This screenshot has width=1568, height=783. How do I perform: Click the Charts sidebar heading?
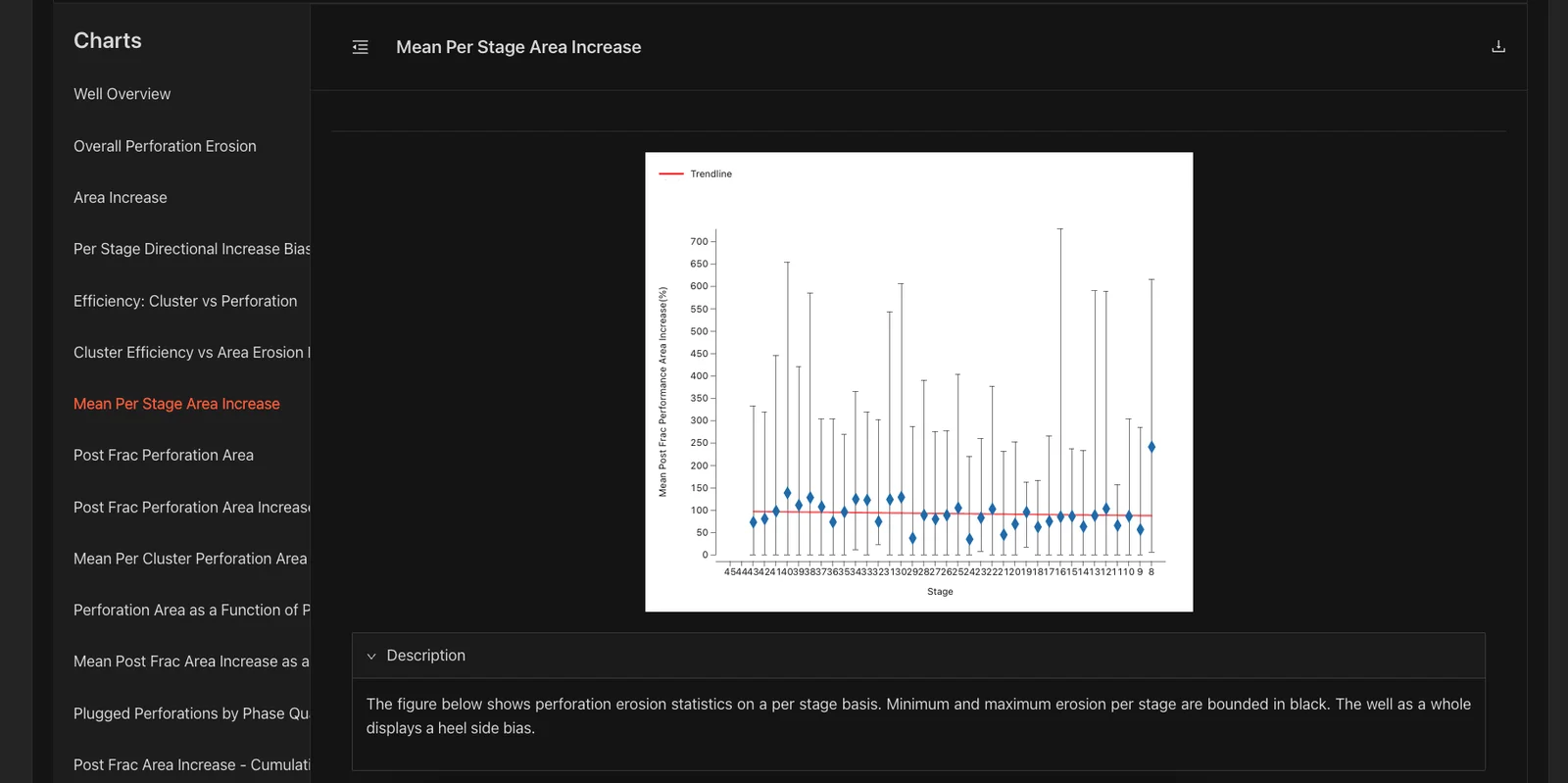pos(108,41)
